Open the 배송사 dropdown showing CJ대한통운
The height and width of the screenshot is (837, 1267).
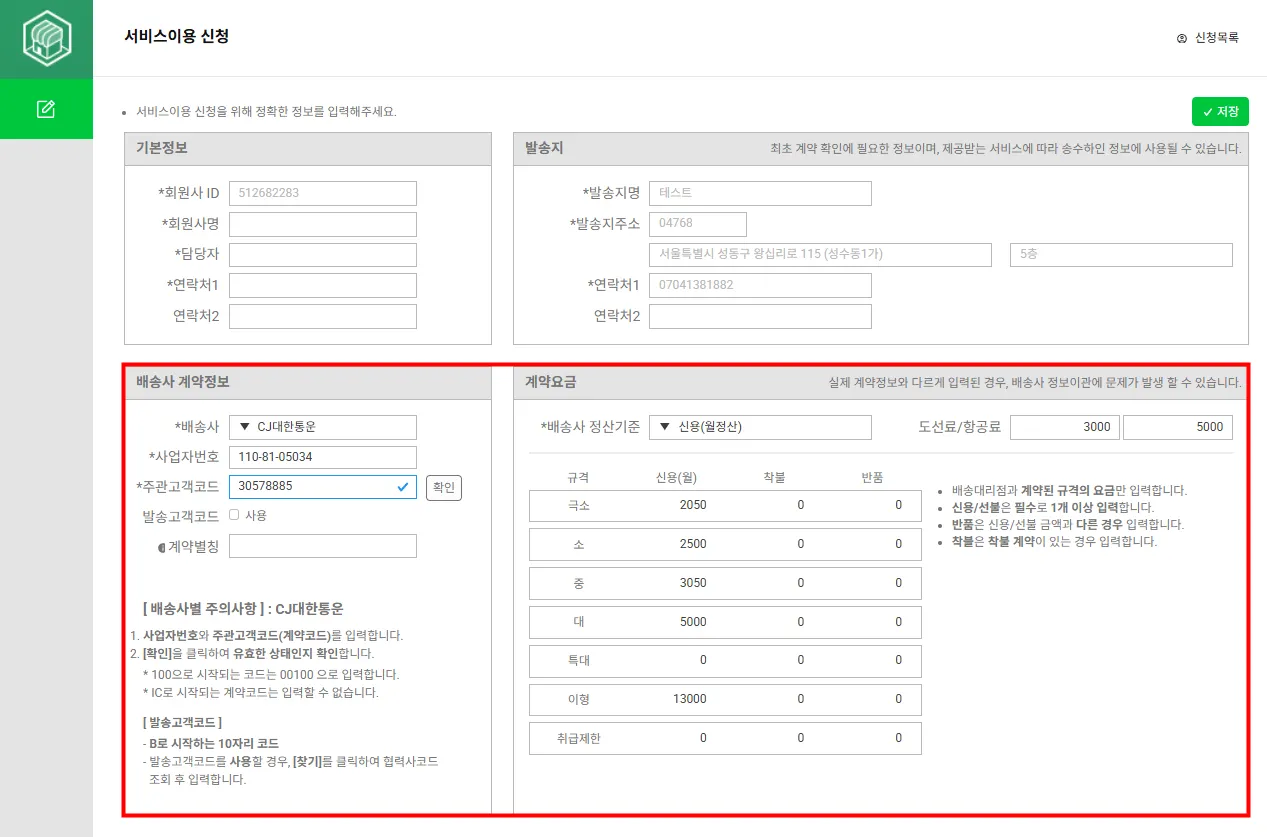(x=323, y=427)
